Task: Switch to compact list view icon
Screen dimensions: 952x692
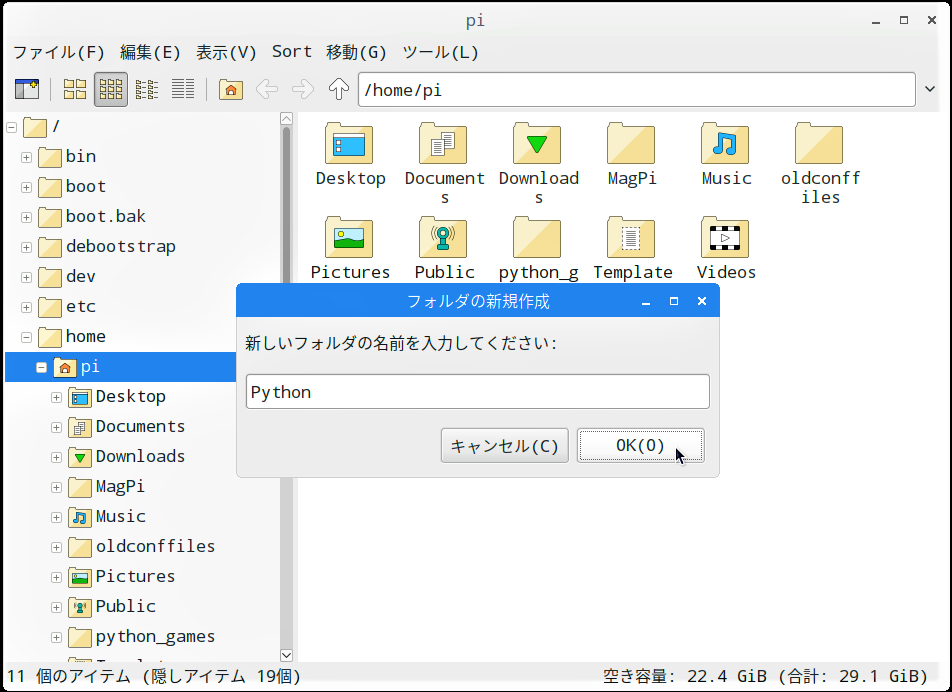Action: [x=147, y=89]
